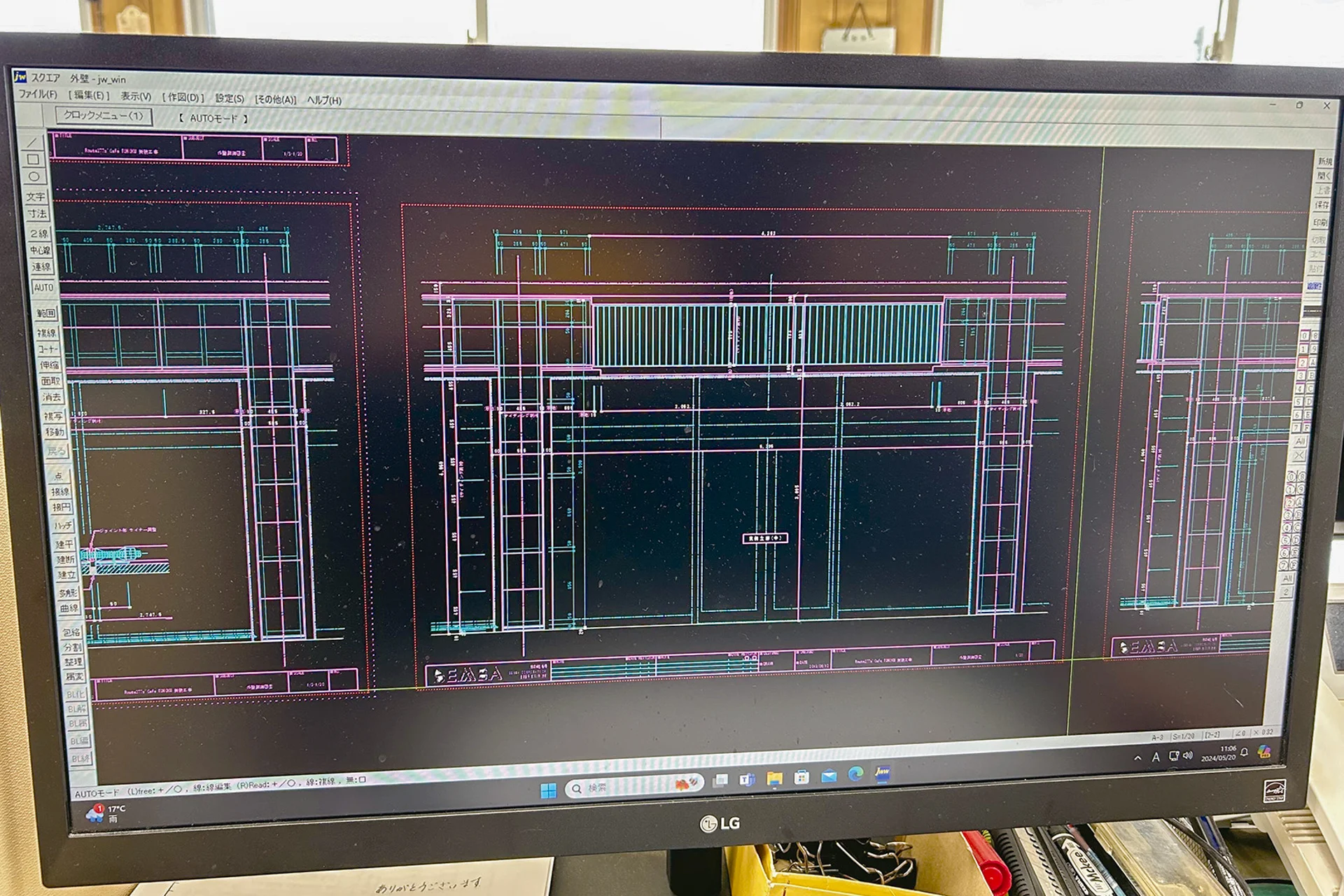
Task: Pick the 複線 offset line tool
Action: 46,332
